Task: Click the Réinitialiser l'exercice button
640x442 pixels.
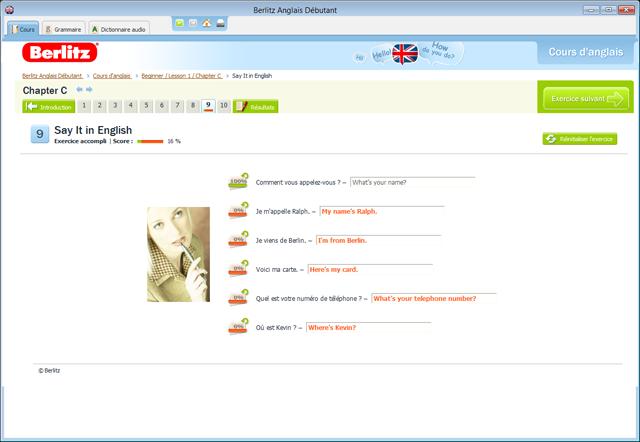Action: click(580, 139)
